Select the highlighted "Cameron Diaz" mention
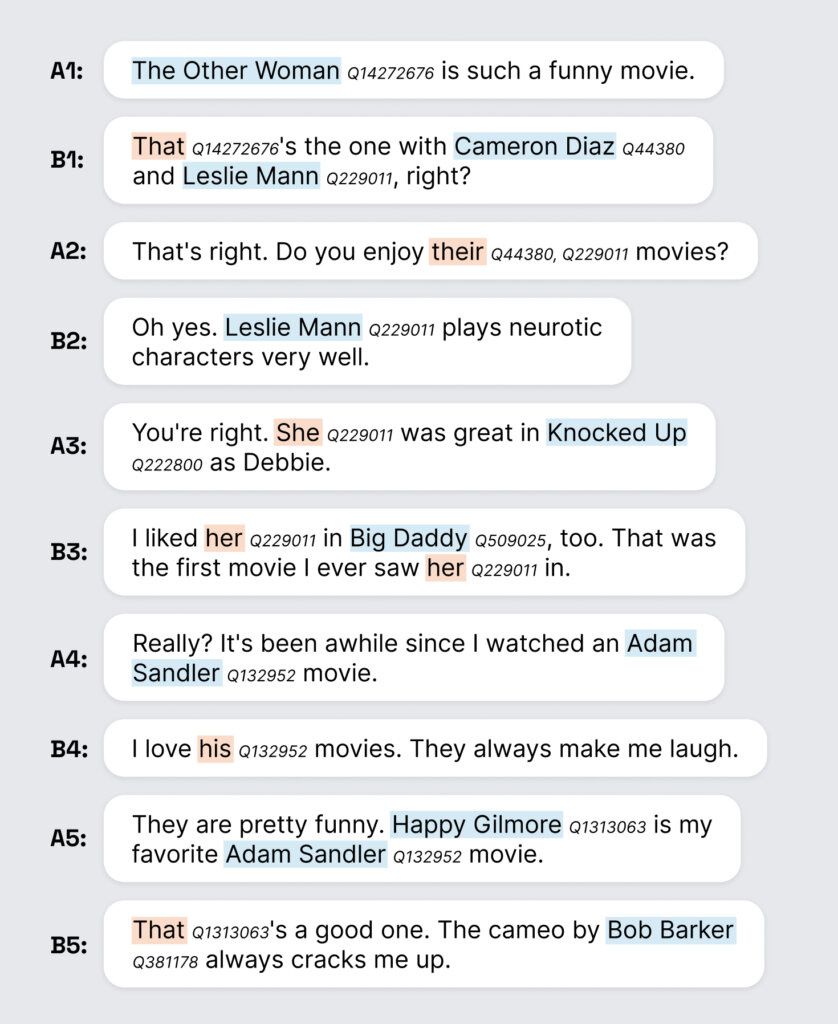 pos(534,146)
